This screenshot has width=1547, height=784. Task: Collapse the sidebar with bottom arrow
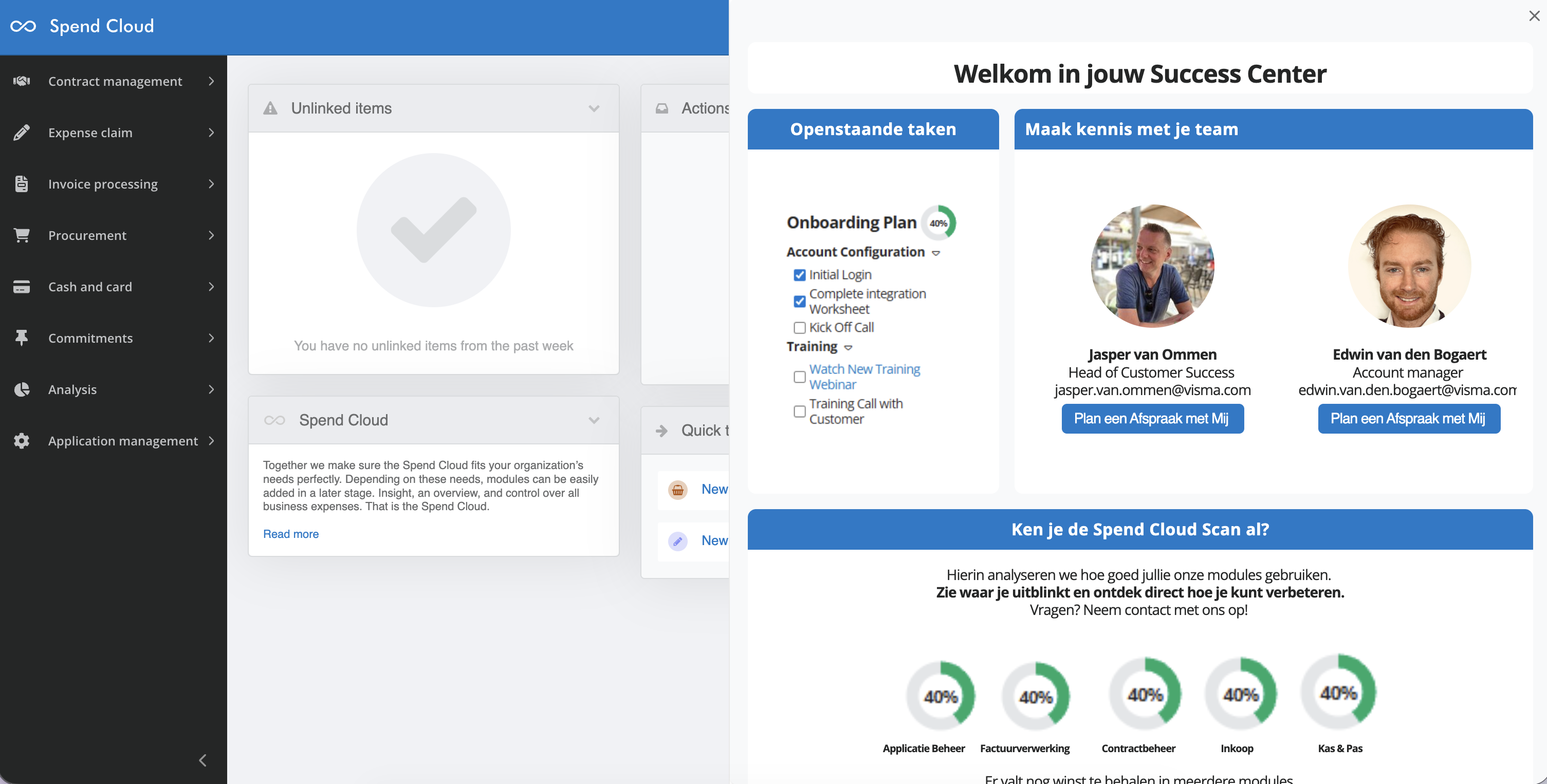point(203,760)
